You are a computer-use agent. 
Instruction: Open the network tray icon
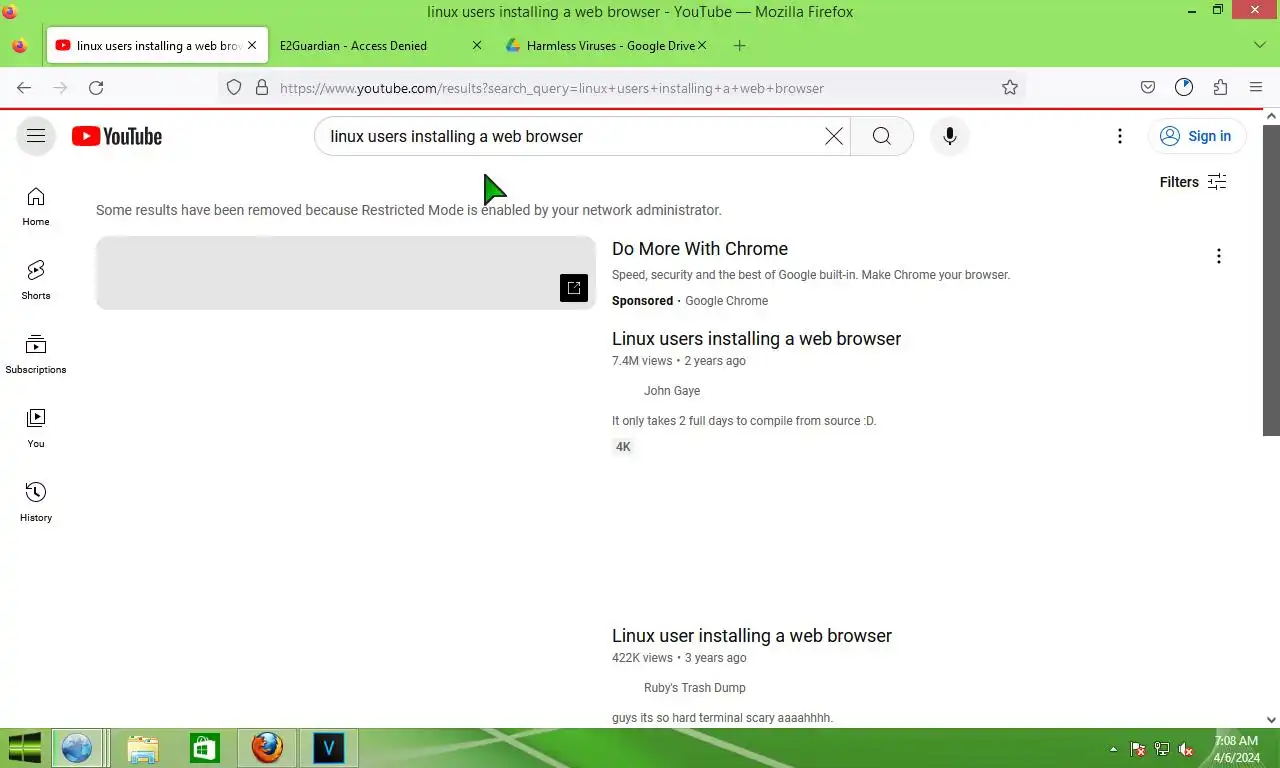(x=1162, y=749)
